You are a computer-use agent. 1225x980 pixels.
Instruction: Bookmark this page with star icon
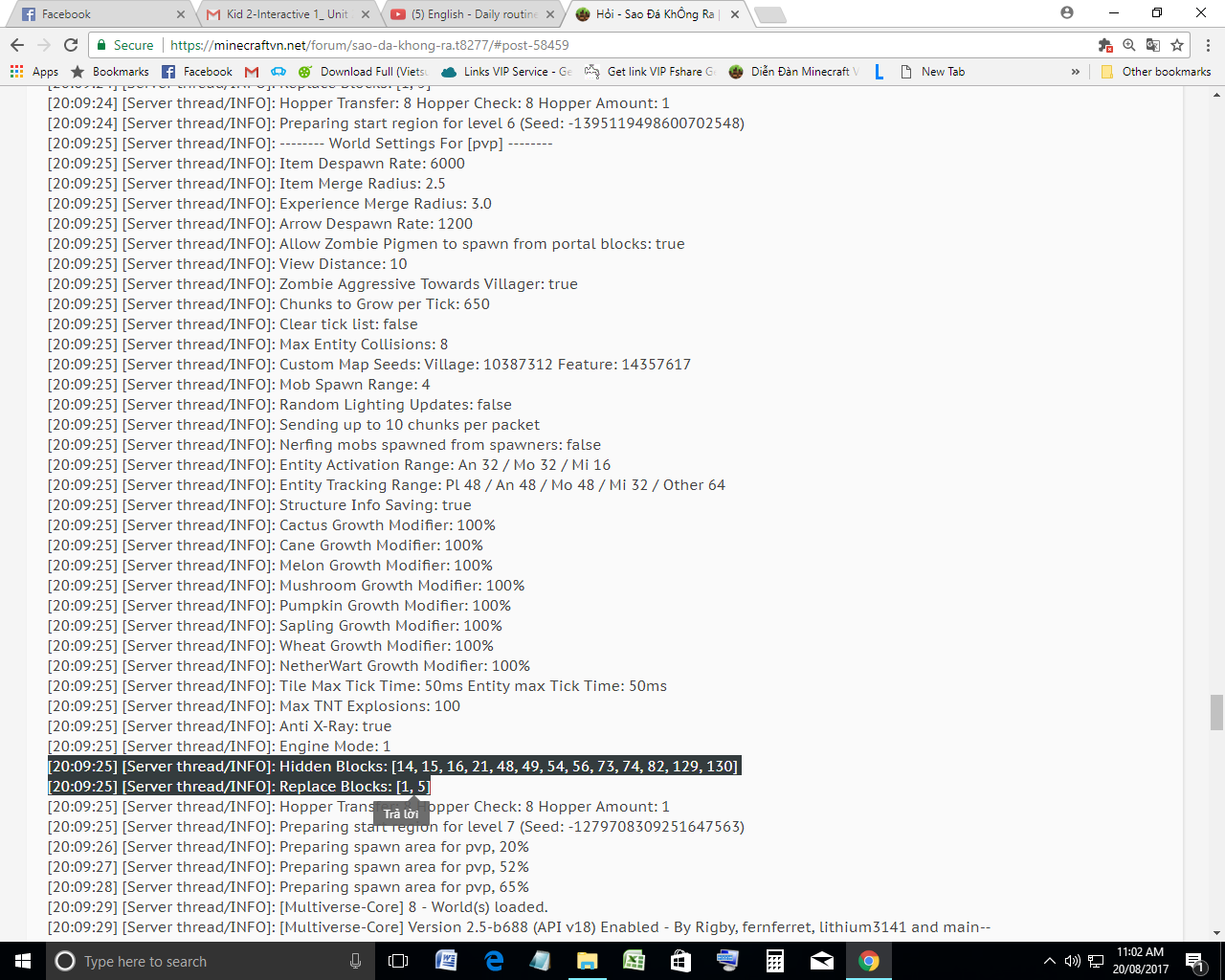(1177, 45)
